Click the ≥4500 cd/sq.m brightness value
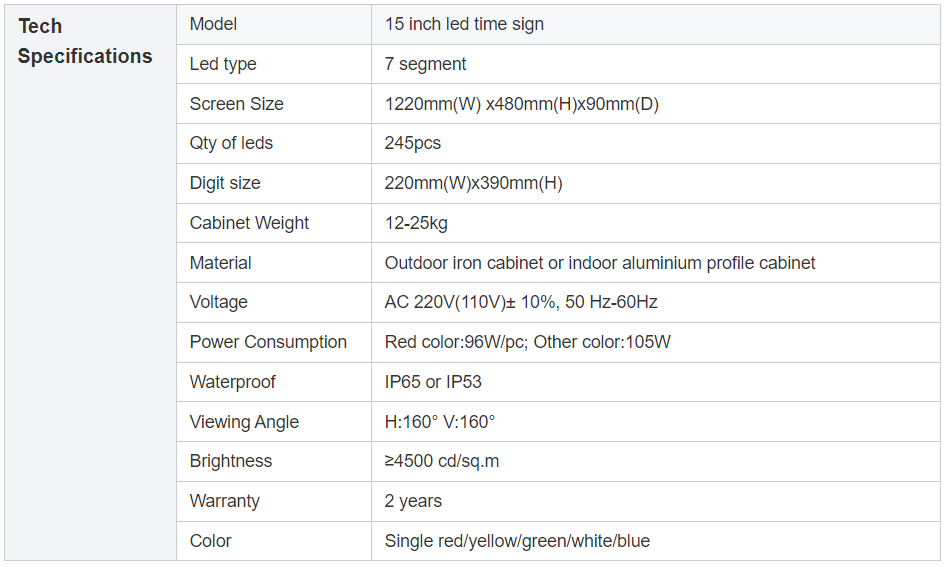The width and height of the screenshot is (946, 567). click(441, 461)
